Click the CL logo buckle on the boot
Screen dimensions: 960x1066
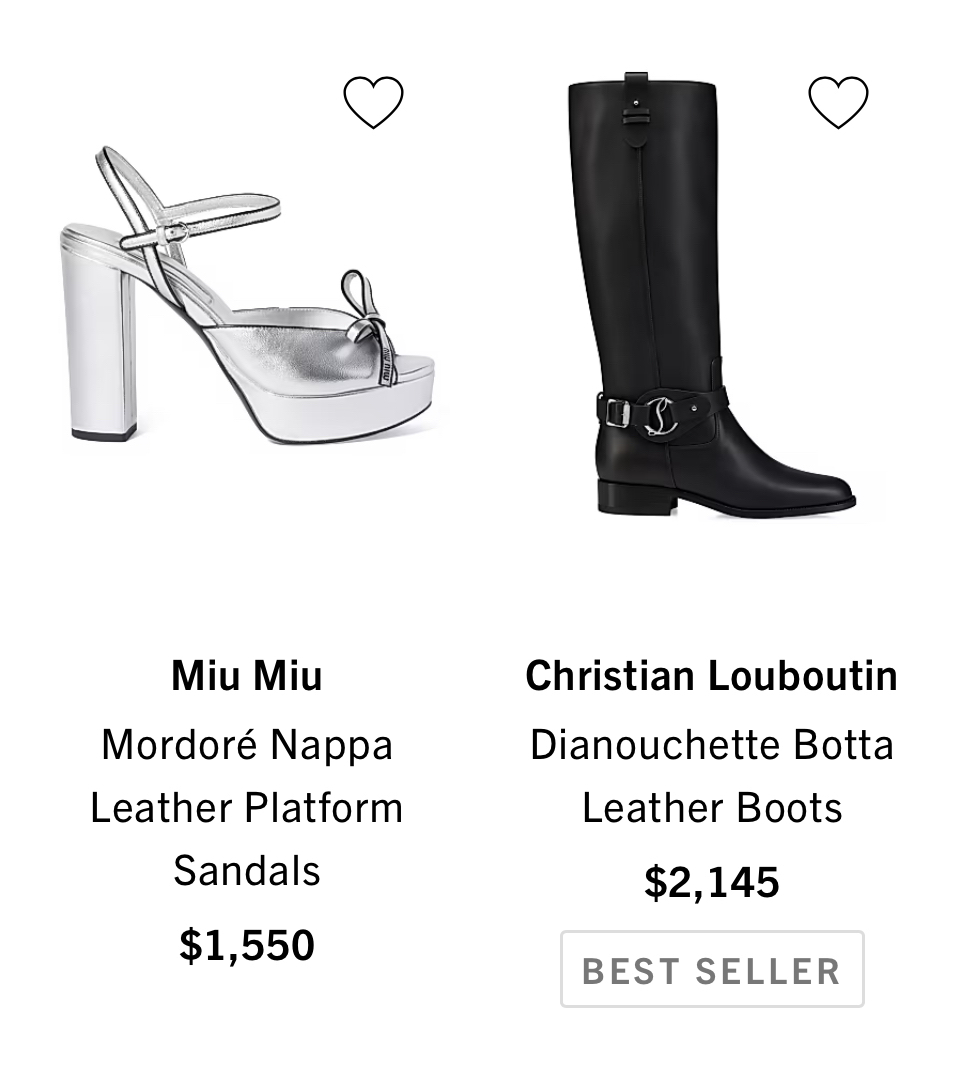[660, 413]
